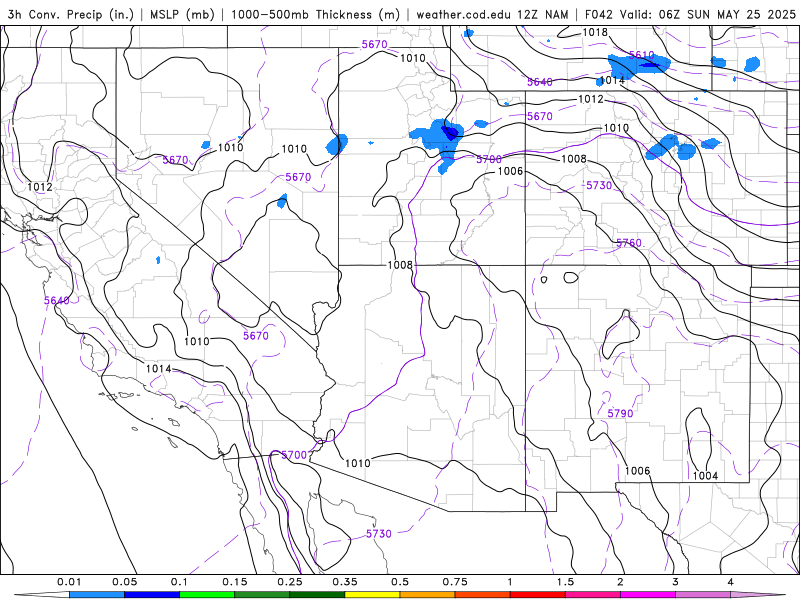Image resolution: width=800 pixels, height=600 pixels.
Task: Pick the orange 0.5–0.75 legend swatch
Action: [x=428, y=595]
